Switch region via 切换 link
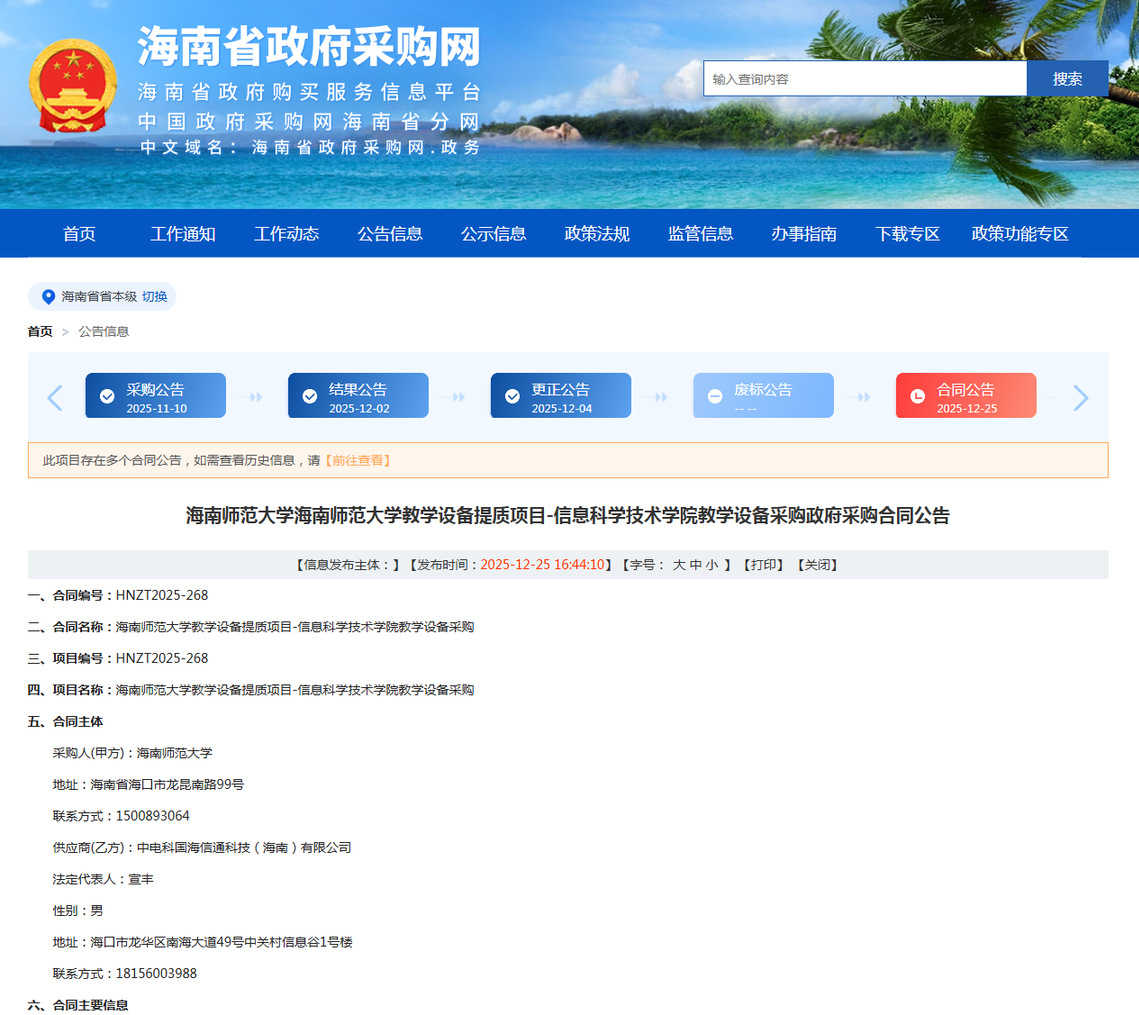 (155, 297)
